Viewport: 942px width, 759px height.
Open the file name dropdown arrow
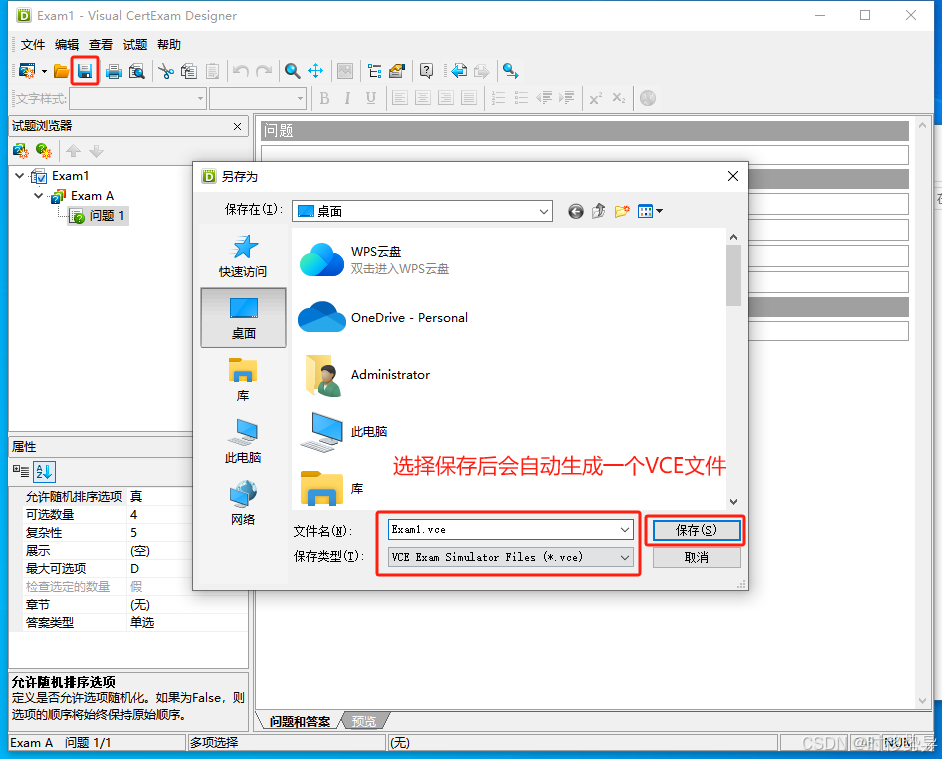point(625,529)
